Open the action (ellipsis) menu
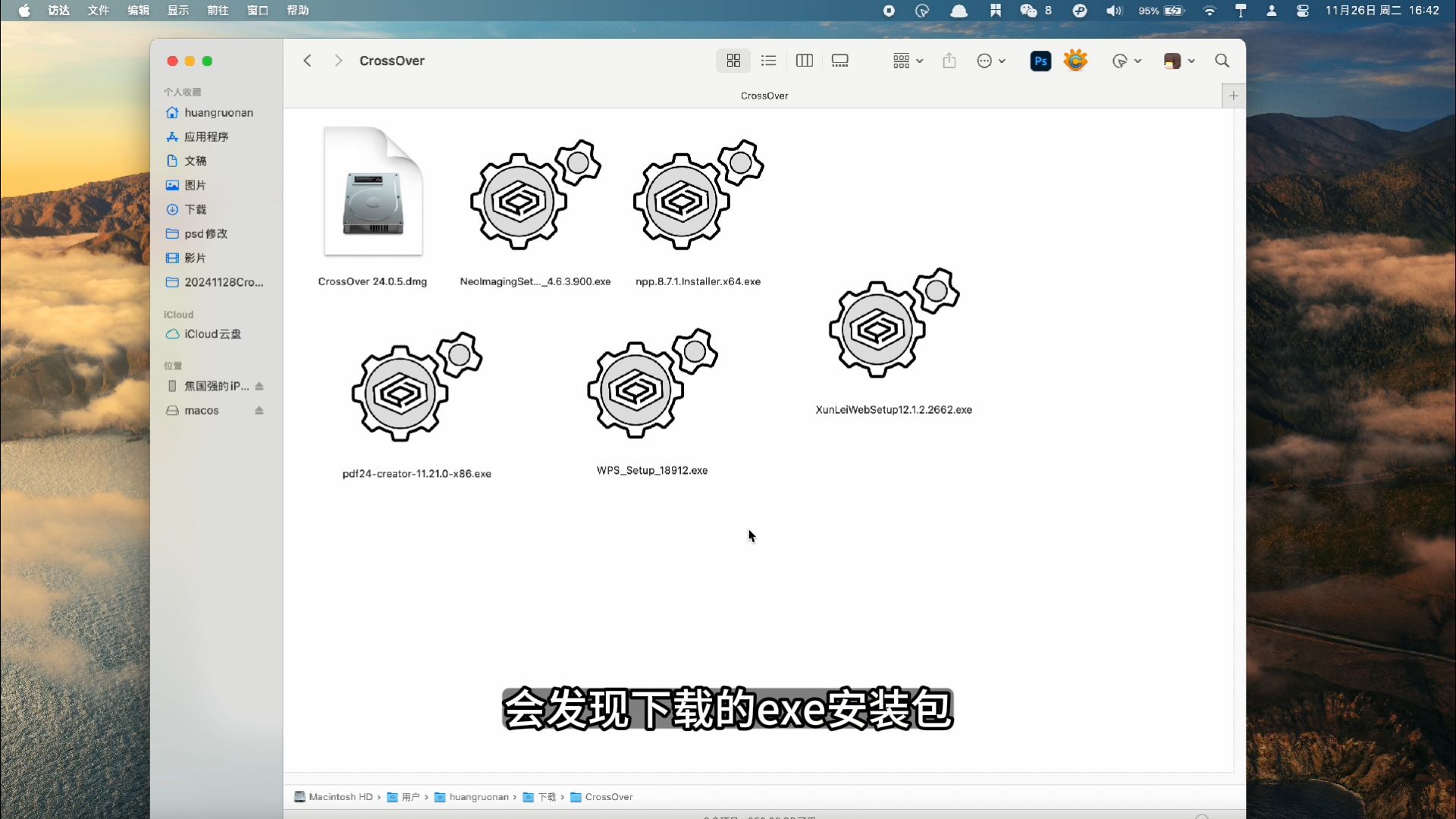Image resolution: width=1456 pixels, height=819 pixels. click(991, 61)
